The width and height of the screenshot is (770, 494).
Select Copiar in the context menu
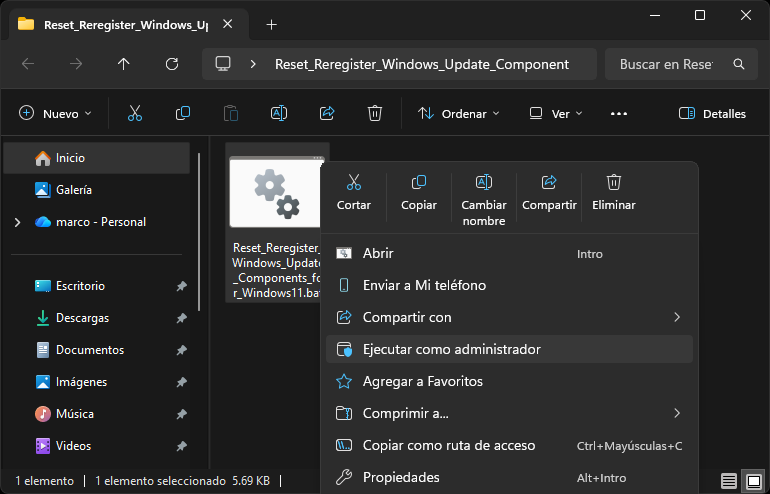[x=419, y=192]
